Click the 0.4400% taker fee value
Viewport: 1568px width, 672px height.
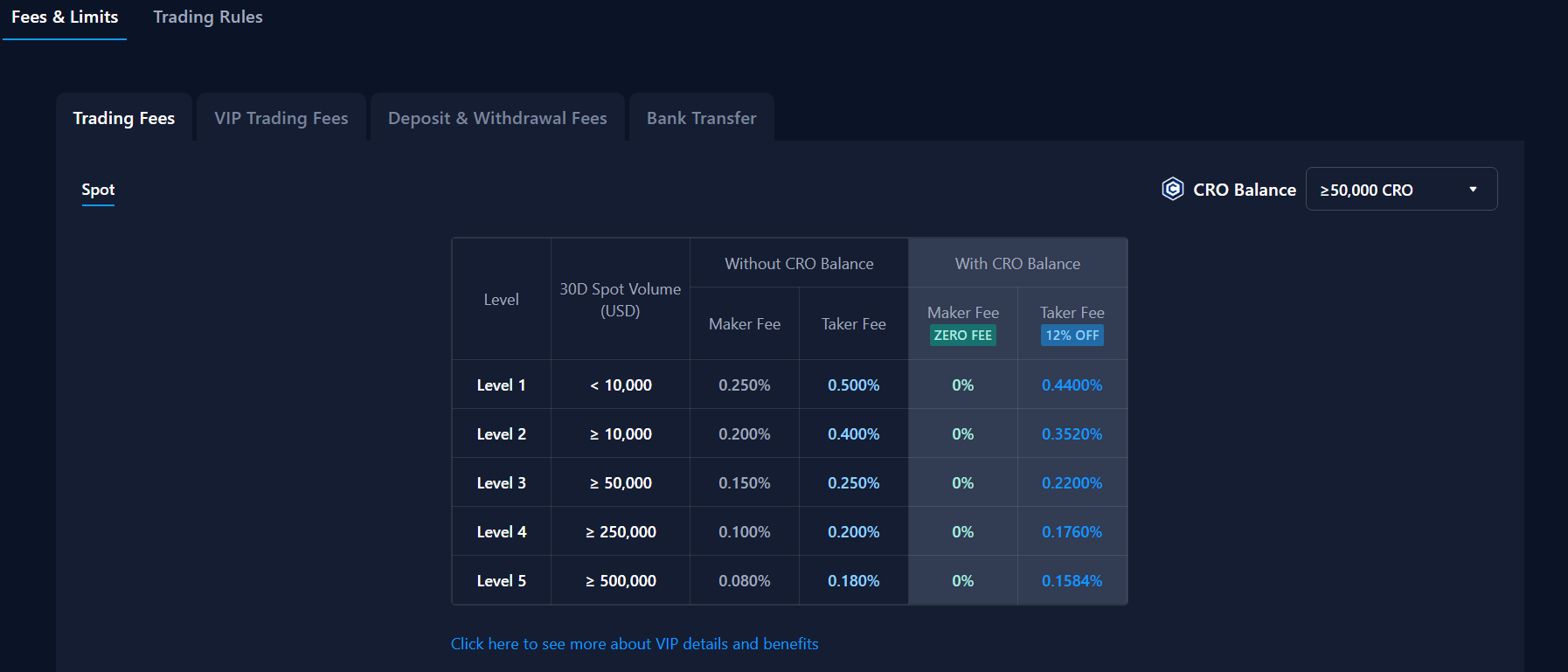click(1072, 385)
